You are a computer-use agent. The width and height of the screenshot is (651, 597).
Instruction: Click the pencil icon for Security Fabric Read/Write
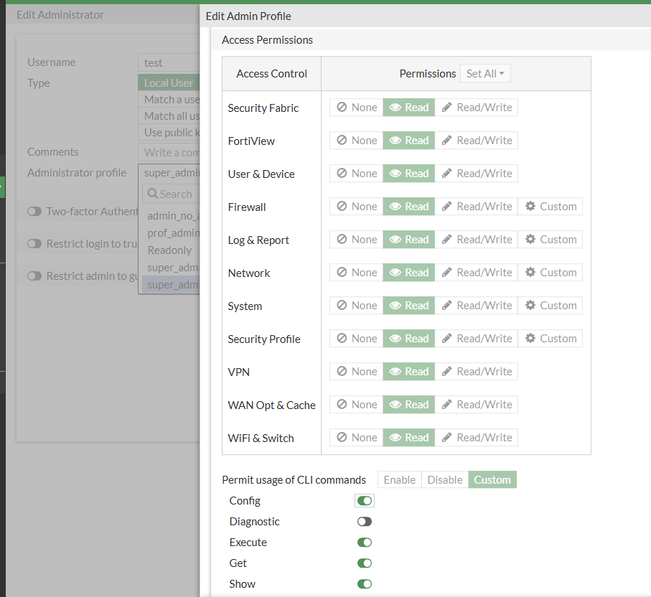click(447, 108)
